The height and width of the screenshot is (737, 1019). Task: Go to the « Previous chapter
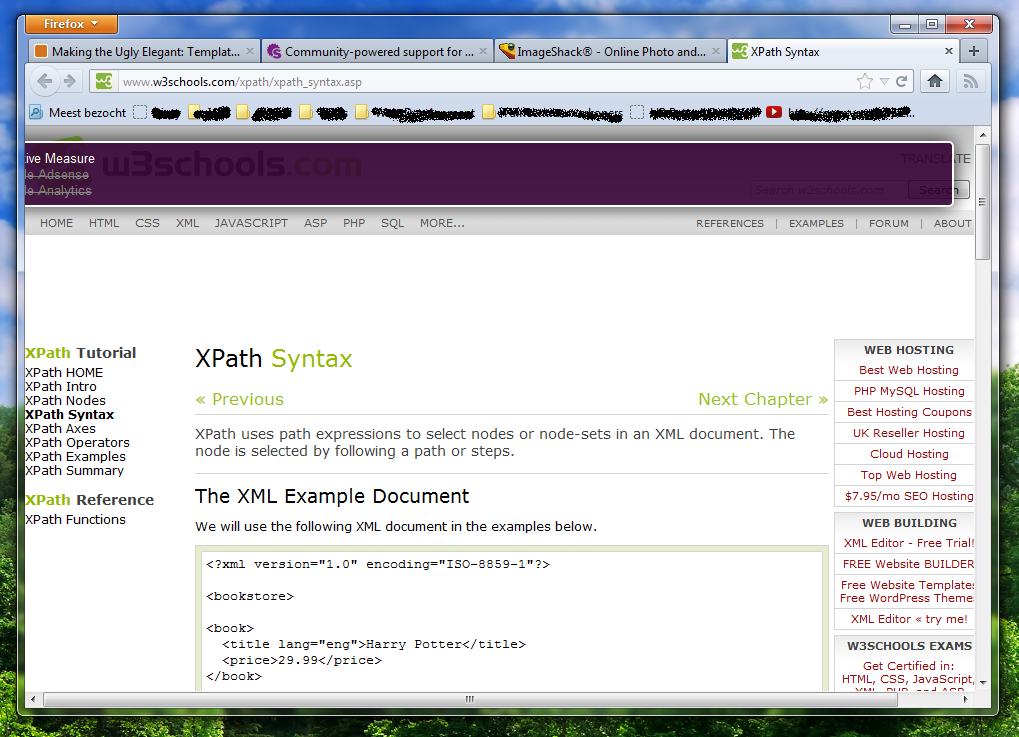(240, 399)
